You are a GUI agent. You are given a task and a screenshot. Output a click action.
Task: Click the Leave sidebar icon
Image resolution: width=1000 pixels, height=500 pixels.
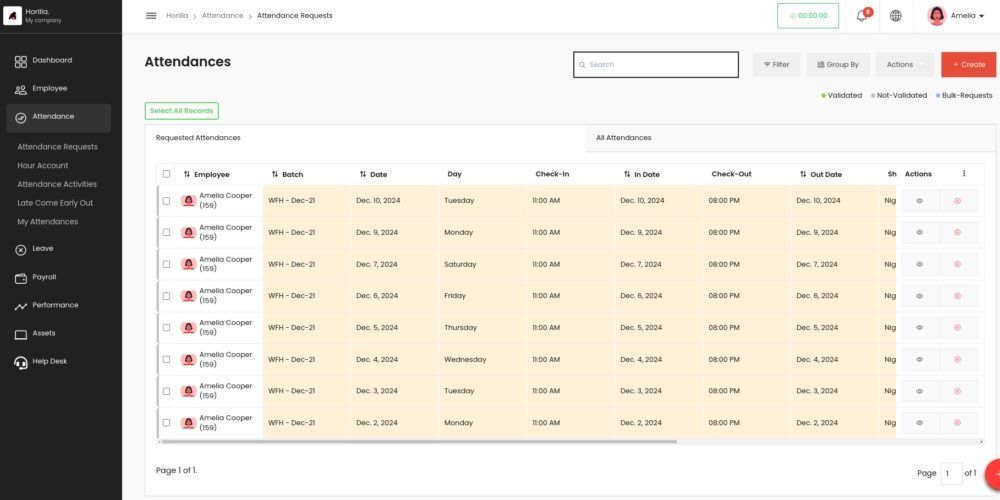[x=20, y=250]
